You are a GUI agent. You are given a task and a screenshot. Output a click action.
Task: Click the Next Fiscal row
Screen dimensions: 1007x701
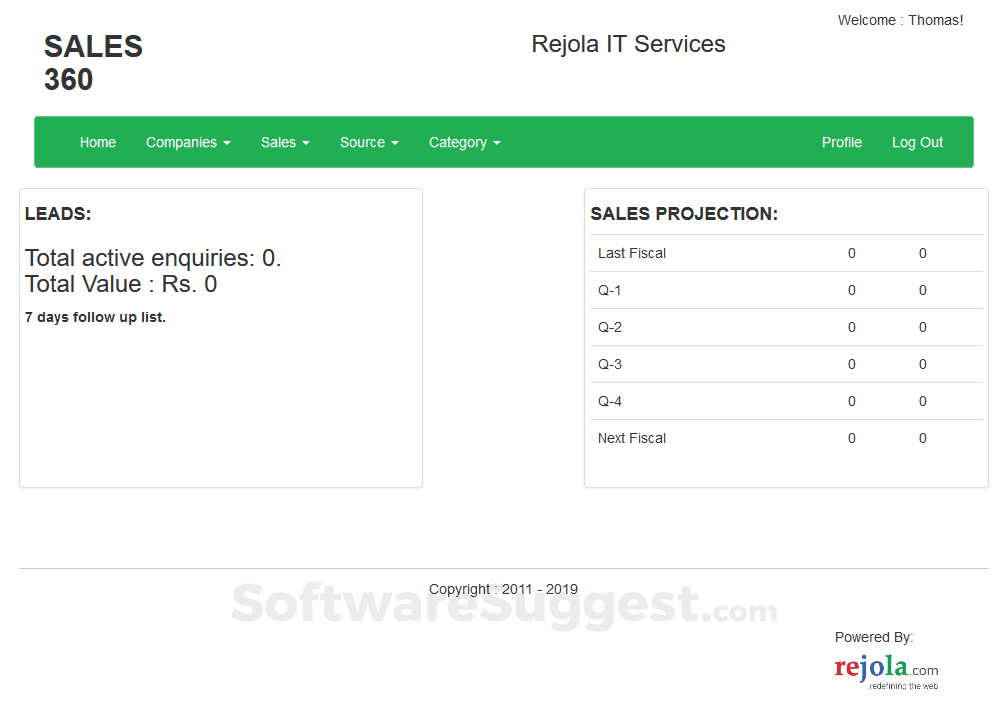[632, 438]
